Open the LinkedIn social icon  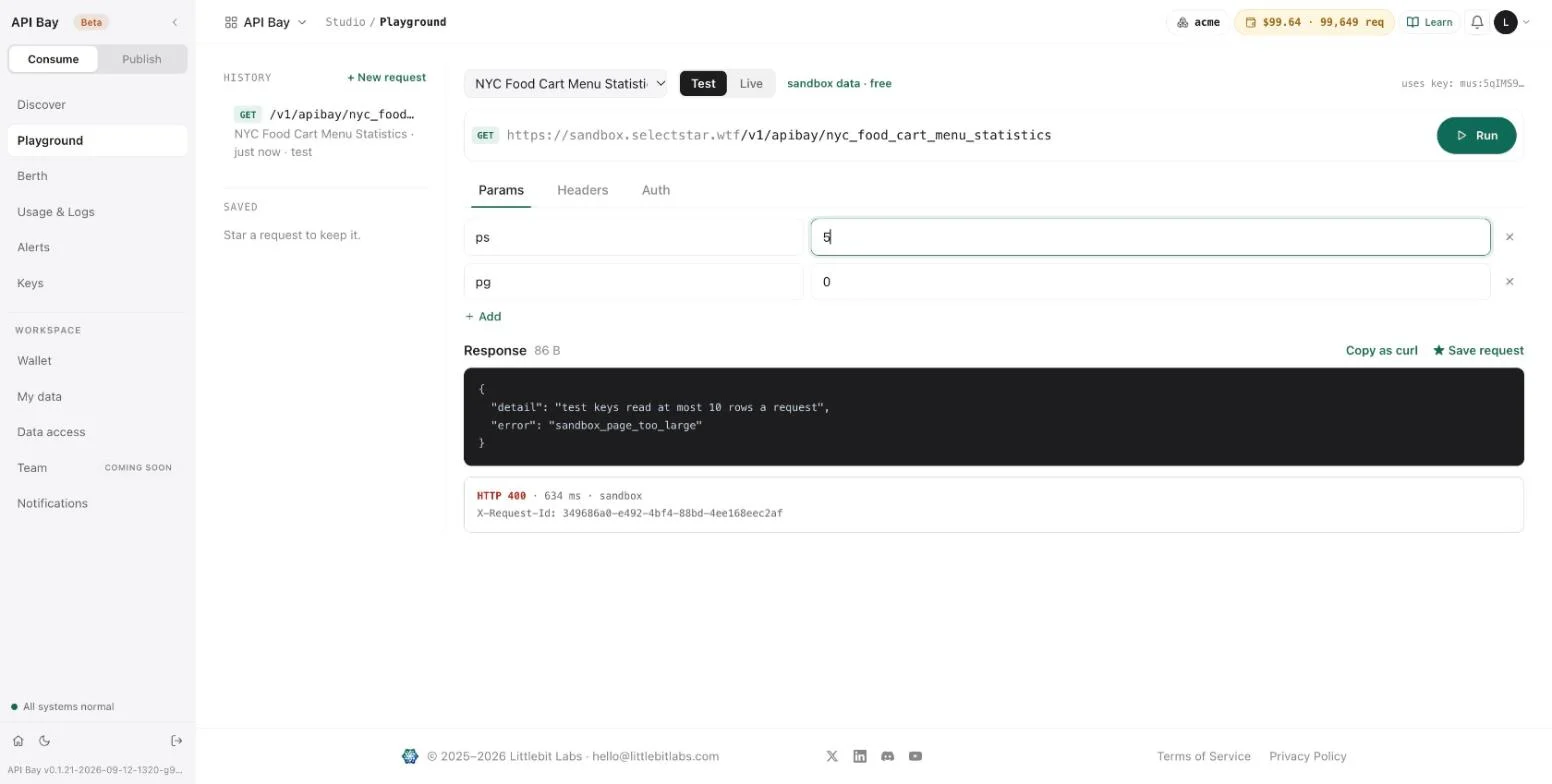pos(860,756)
